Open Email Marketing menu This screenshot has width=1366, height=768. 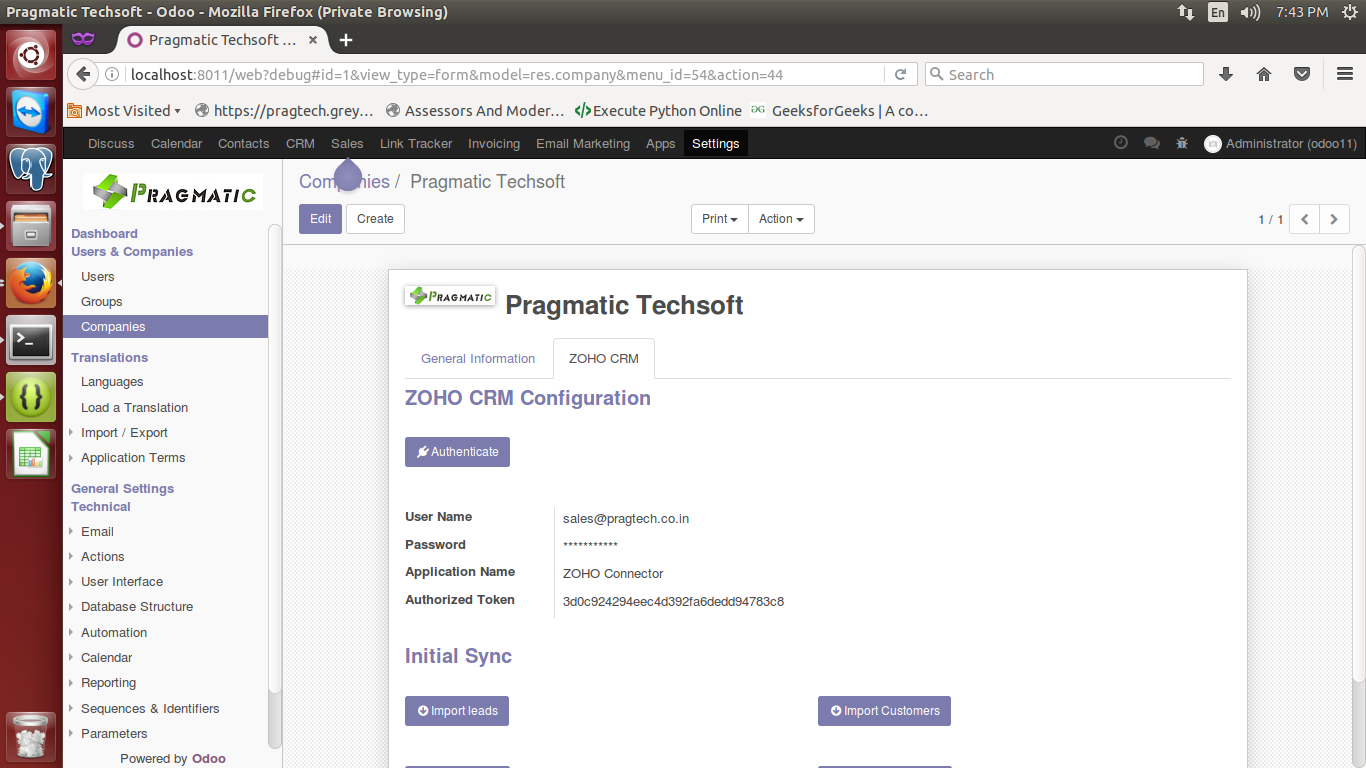click(583, 143)
